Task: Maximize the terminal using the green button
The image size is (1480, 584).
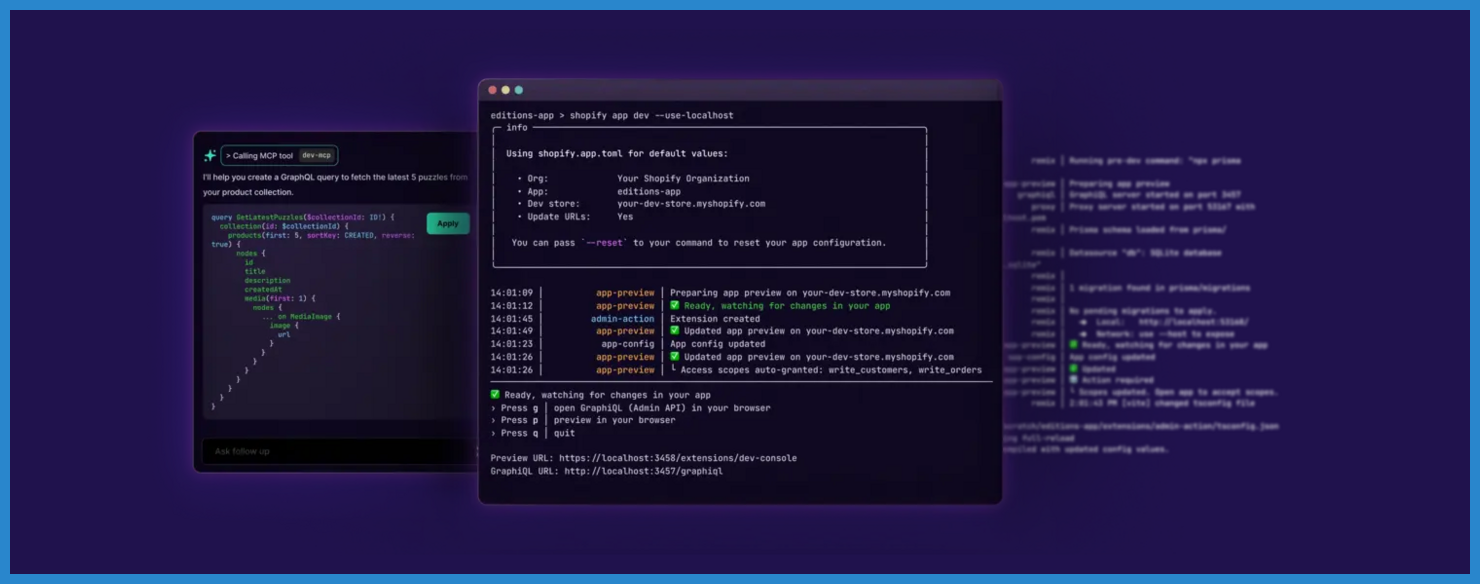Action: pos(518,90)
